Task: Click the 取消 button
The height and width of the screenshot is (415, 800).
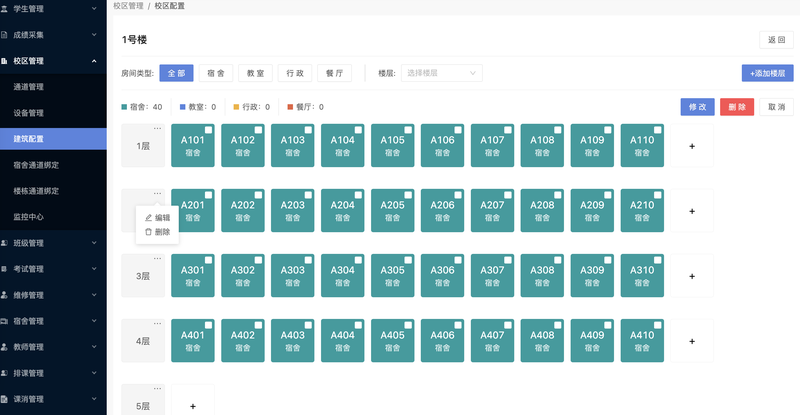Action: point(776,107)
